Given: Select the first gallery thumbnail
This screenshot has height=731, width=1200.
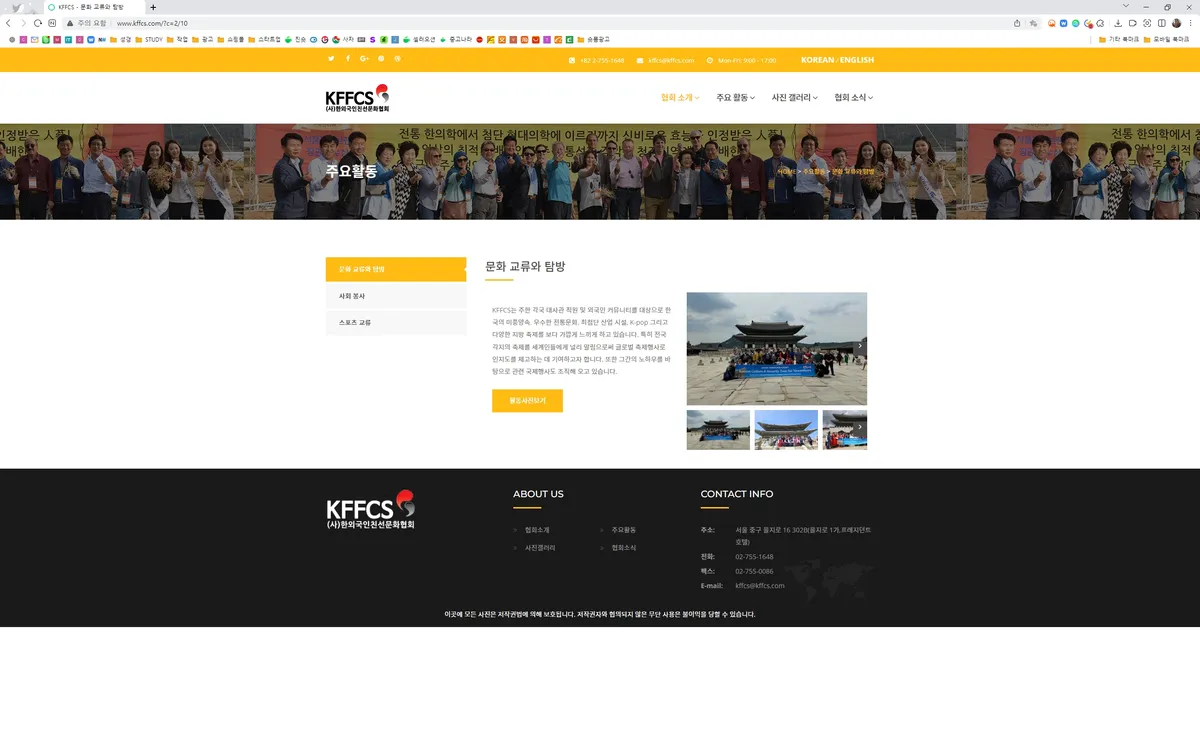Looking at the screenshot, I should coord(718,430).
